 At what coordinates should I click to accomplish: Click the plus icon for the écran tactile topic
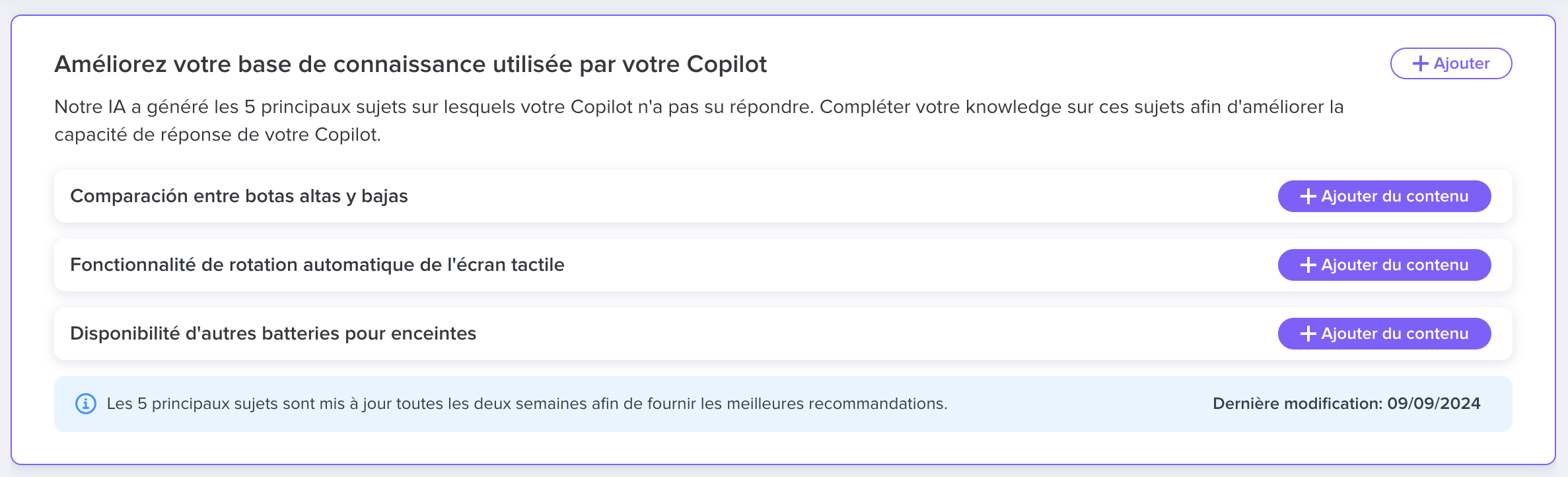(1308, 265)
